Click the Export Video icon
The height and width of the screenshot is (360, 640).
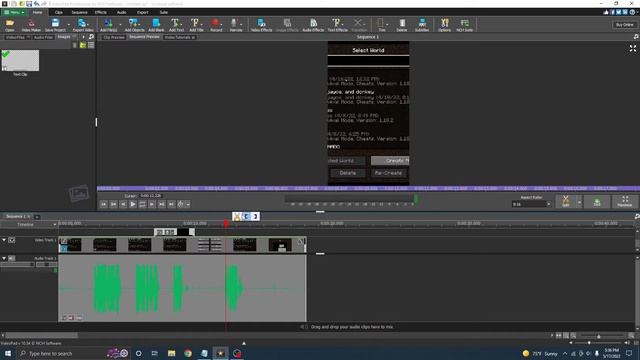[x=82, y=25]
